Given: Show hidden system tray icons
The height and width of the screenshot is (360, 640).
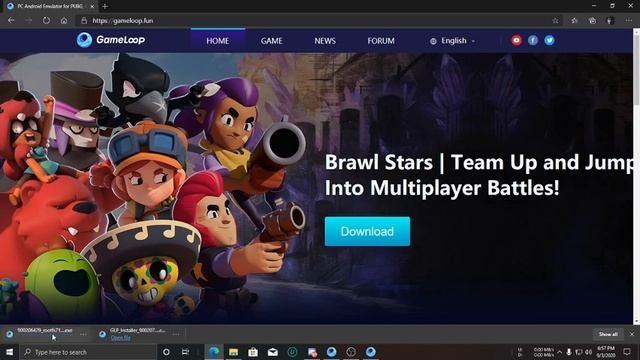Looking at the screenshot, I should pyautogui.click(x=559, y=352).
